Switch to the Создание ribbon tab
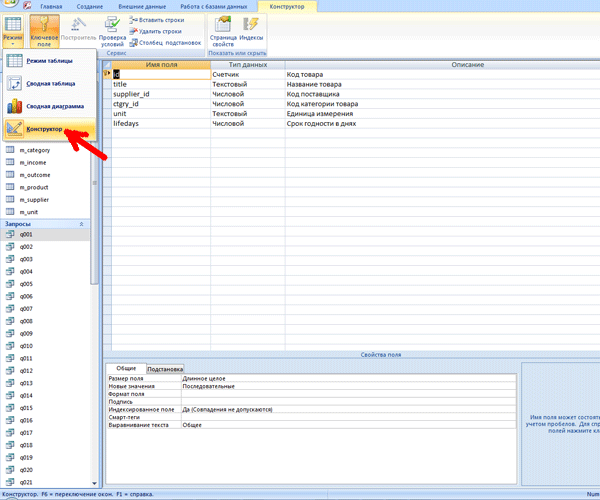 (90, 7)
